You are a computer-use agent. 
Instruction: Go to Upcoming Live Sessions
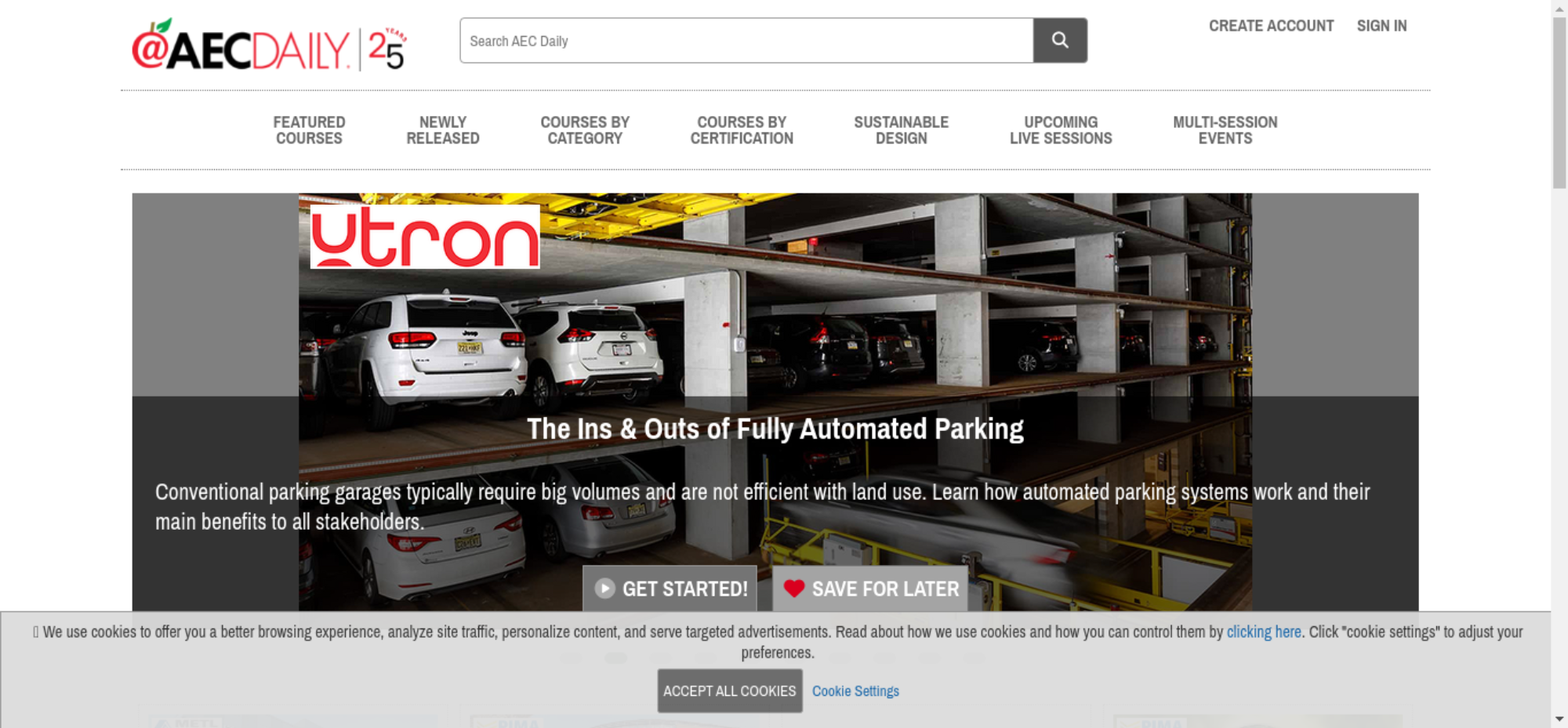[1061, 130]
